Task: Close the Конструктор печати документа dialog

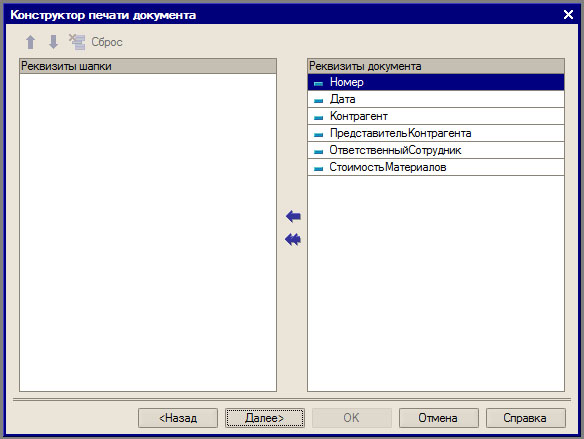Action: 568,15
